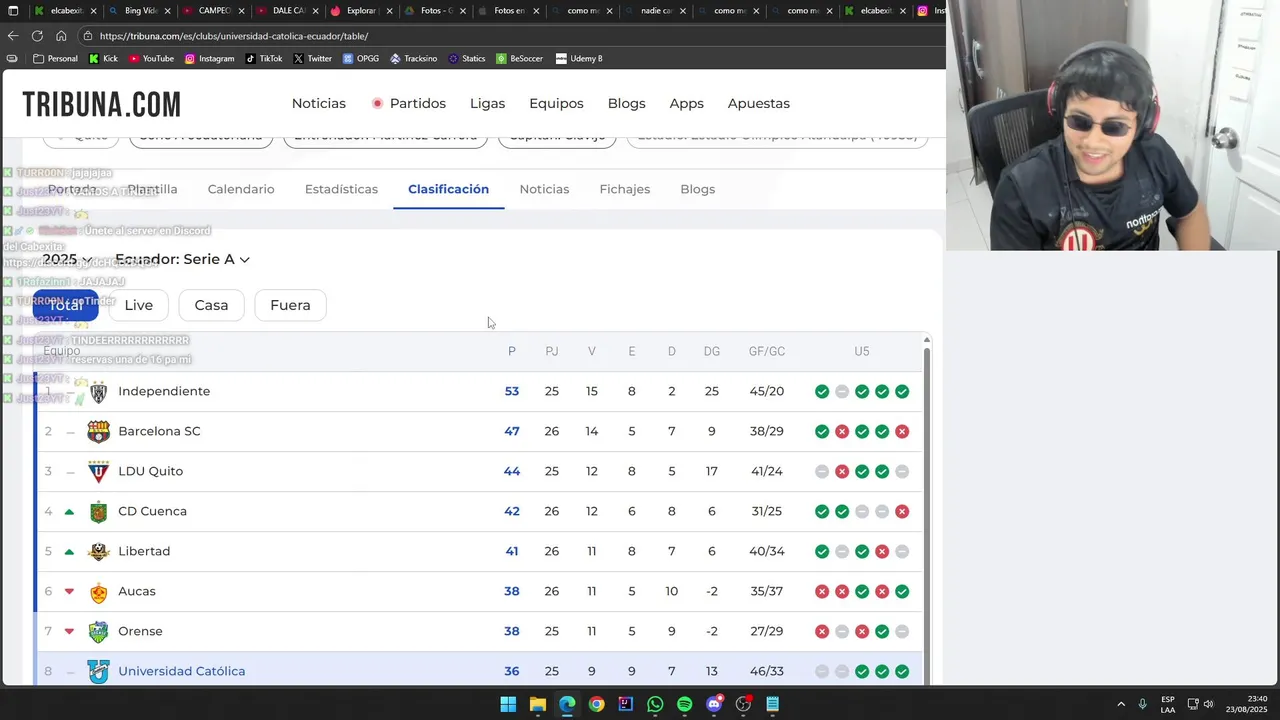Select the Casa table filter
Screen dimensions: 1280x720
click(x=211, y=305)
